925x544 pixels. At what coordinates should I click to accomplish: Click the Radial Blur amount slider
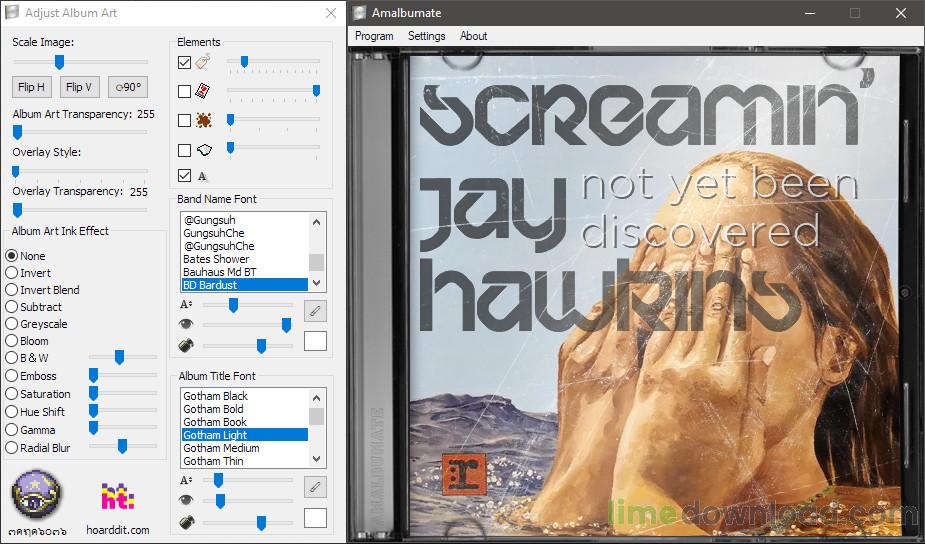(x=123, y=447)
